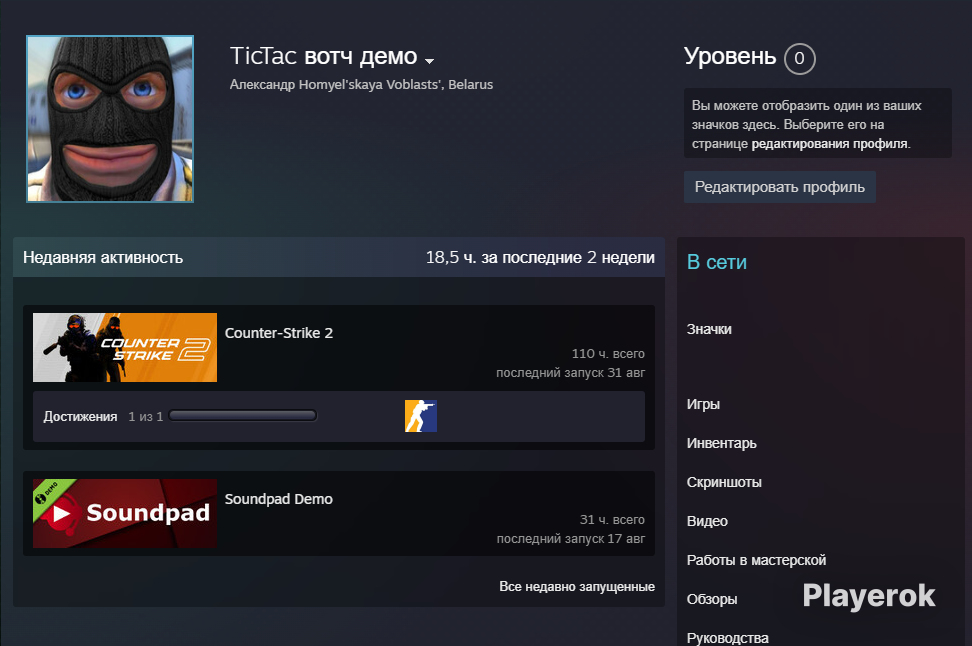Click the 31 ч. всего playtime text
The image size is (972, 646).
[612, 520]
